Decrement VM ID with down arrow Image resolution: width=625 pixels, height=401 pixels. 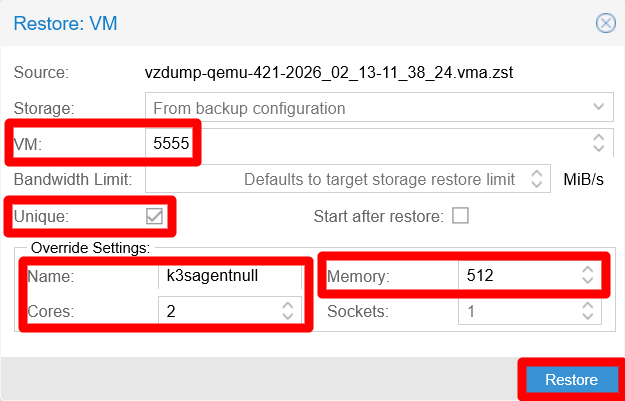tap(598, 148)
